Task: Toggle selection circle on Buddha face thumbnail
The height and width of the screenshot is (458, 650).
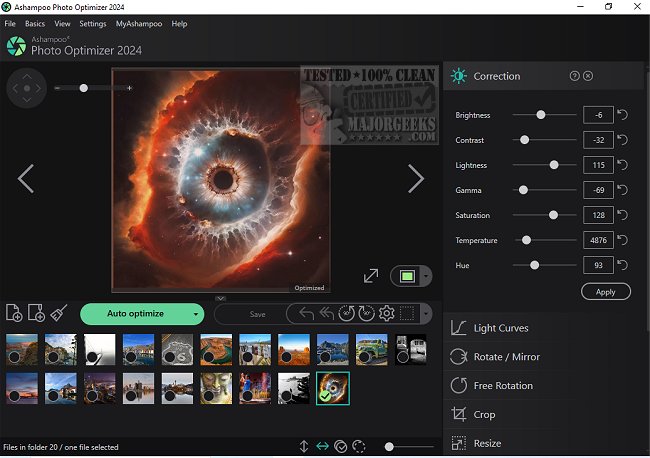Action: 209,396
